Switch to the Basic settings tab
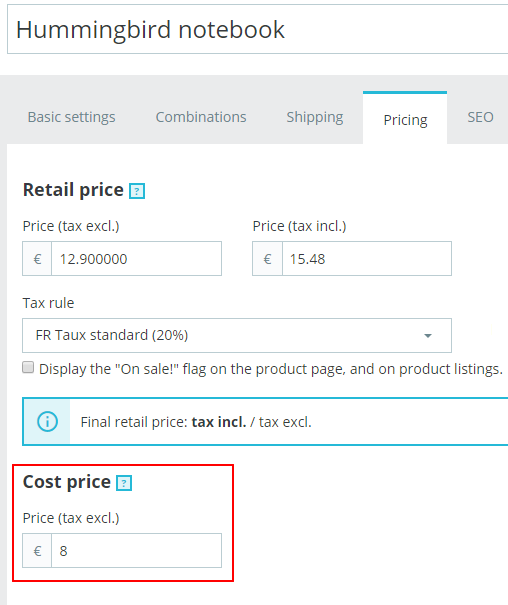This screenshot has height=605, width=508. coord(71,117)
